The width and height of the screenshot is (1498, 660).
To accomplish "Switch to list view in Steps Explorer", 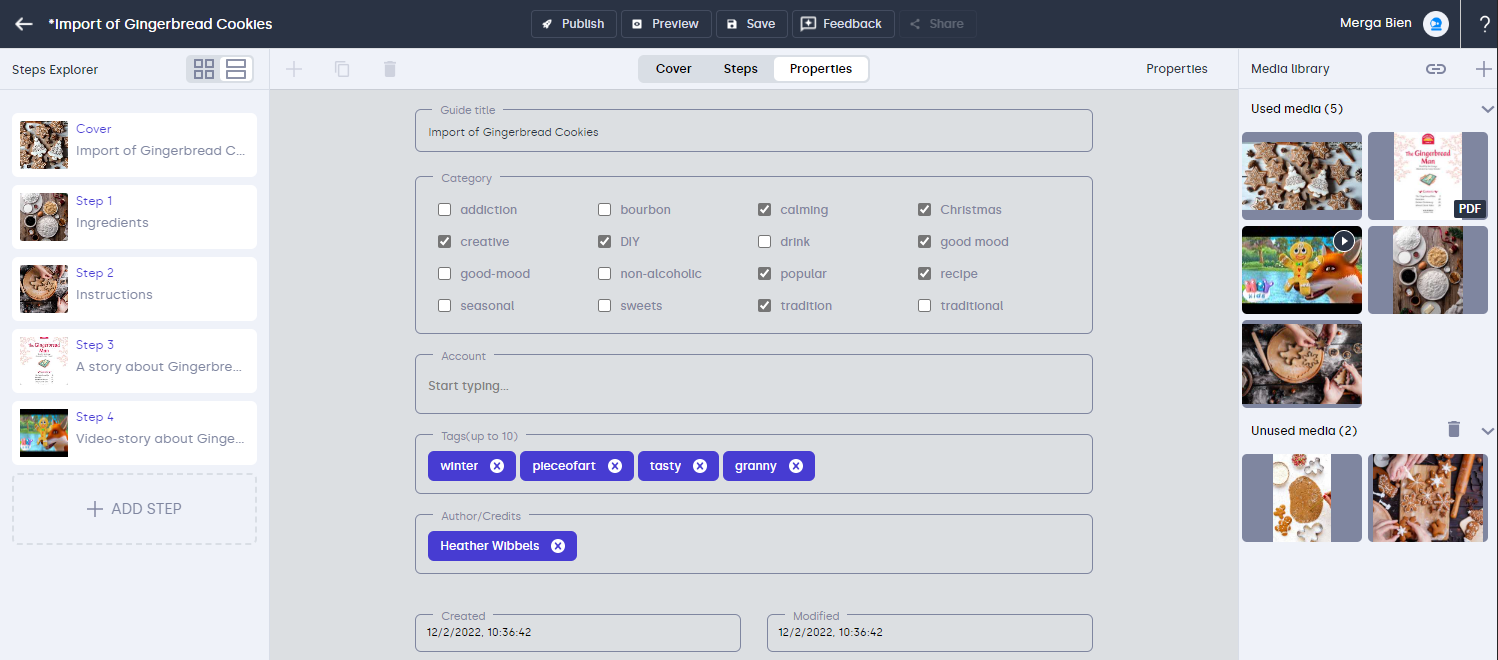I will click(236, 69).
